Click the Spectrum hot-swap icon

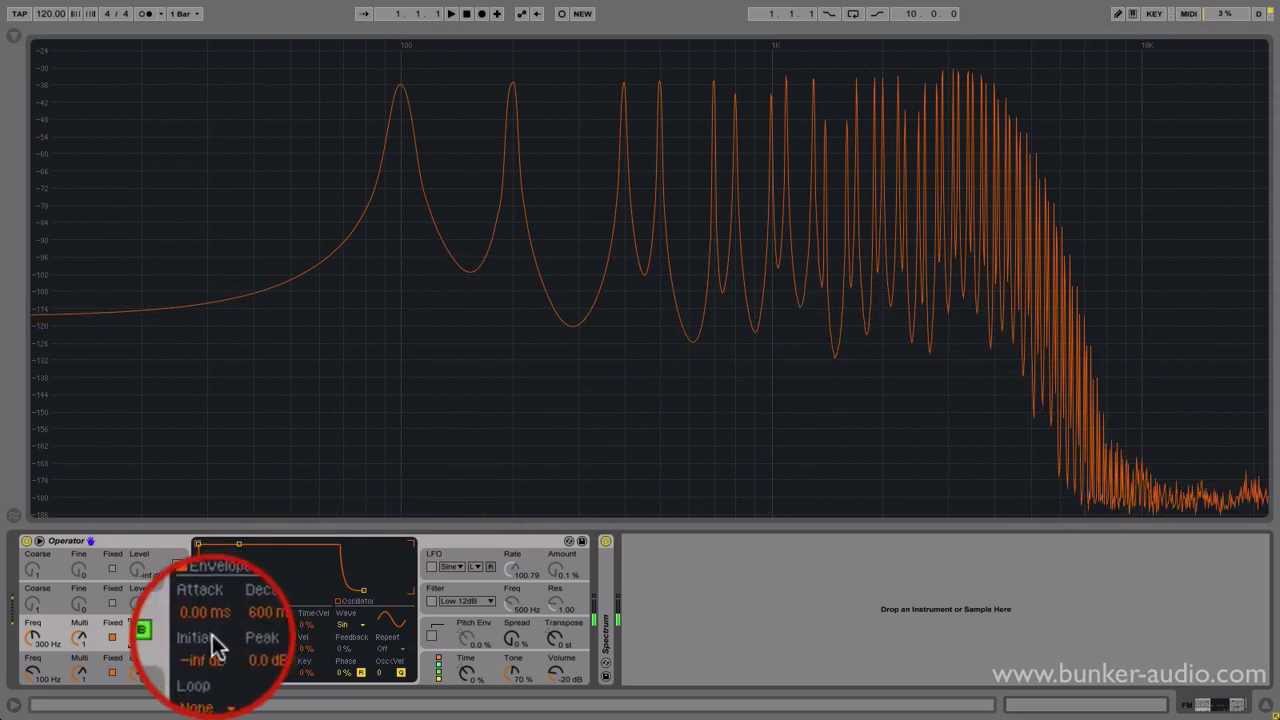[606, 663]
